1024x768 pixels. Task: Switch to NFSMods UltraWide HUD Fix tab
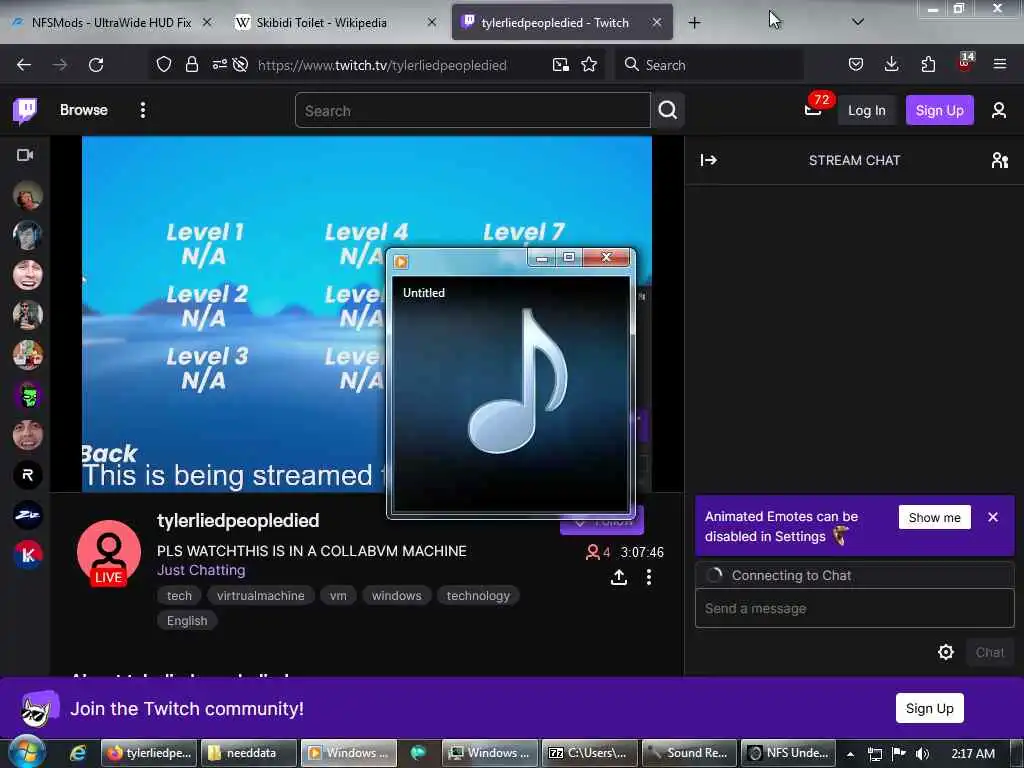111,23
